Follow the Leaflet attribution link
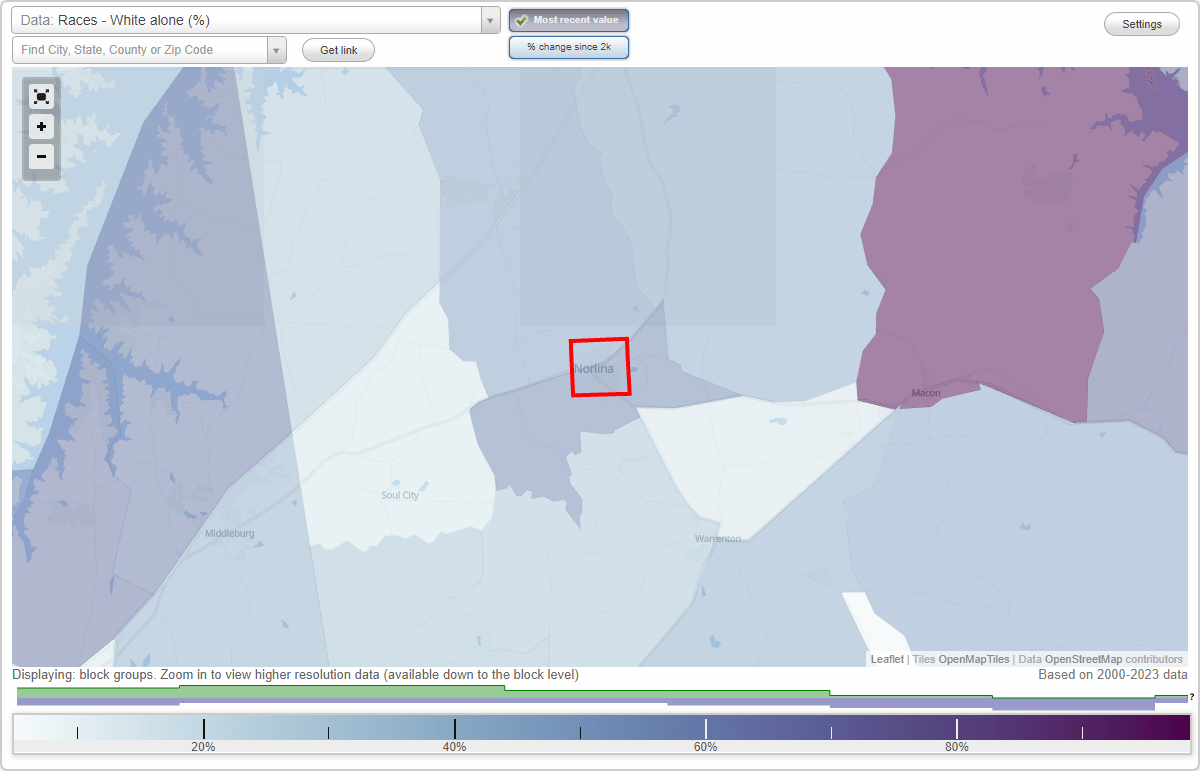The height and width of the screenshot is (771, 1200). [886, 659]
